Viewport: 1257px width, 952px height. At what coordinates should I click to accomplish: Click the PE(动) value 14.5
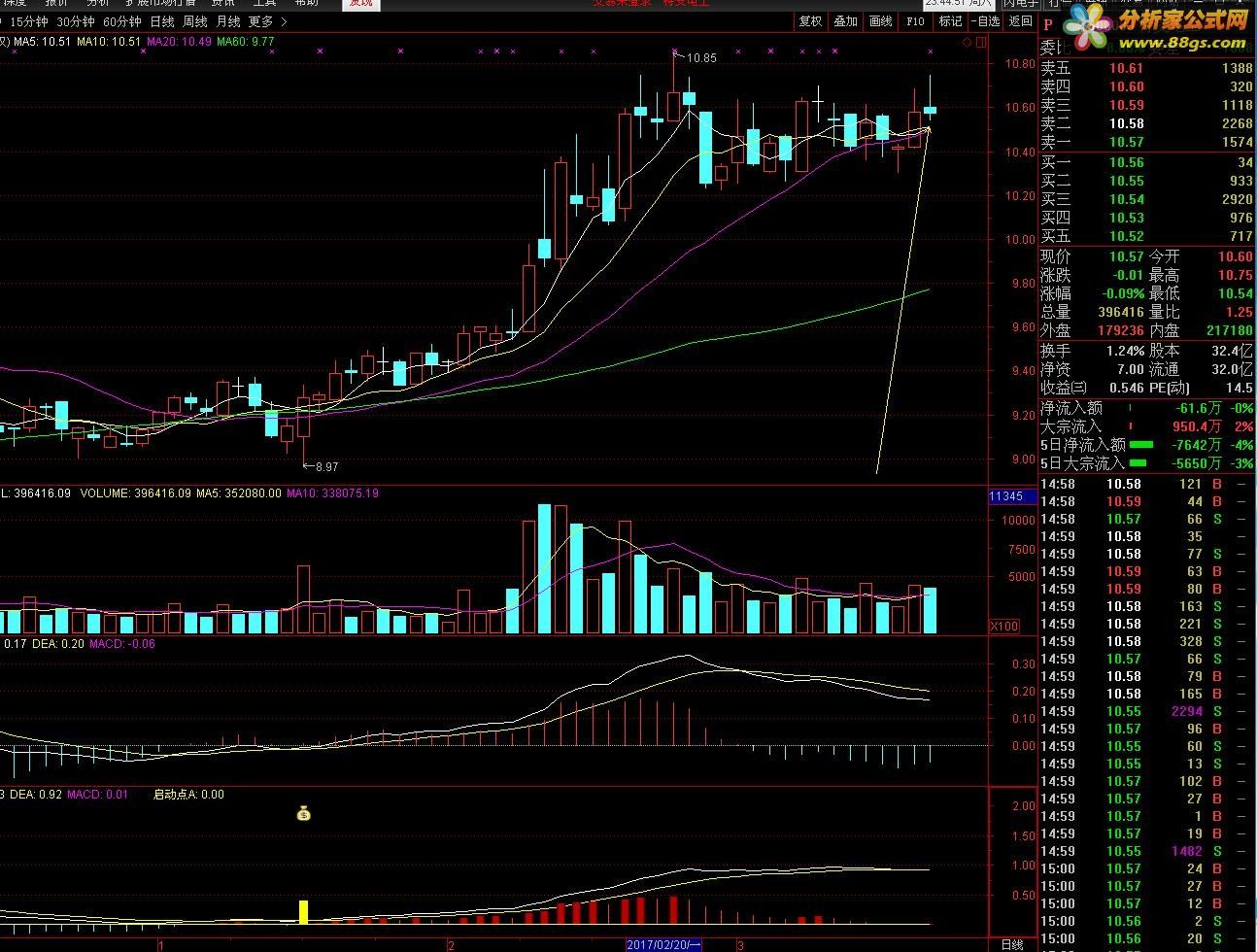pos(1239,388)
